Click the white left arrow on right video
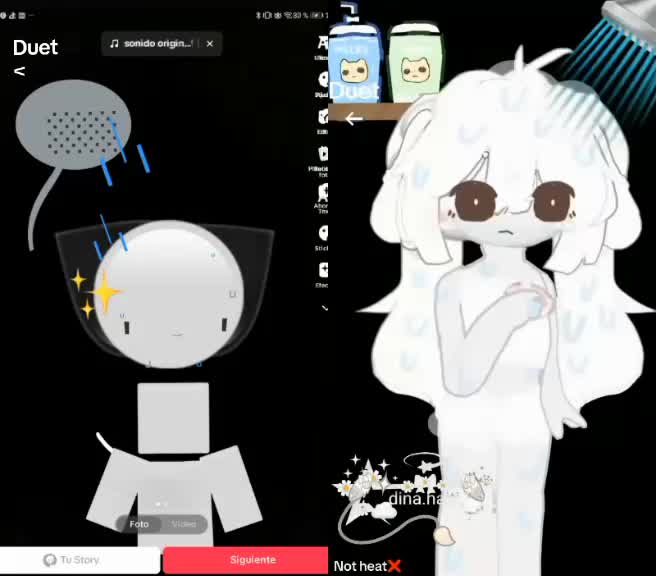Viewport: 656px width, 576px height. [x=354, y=119]
